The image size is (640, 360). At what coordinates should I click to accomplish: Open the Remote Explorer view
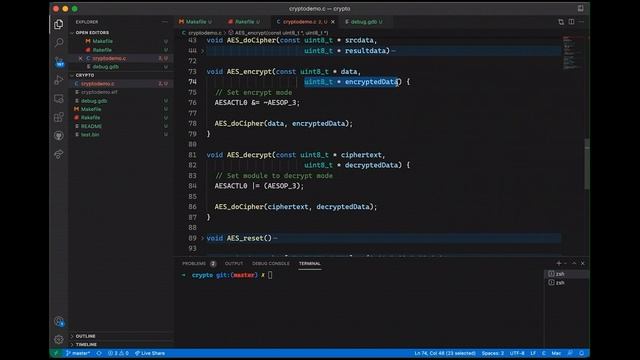[59, 99]
